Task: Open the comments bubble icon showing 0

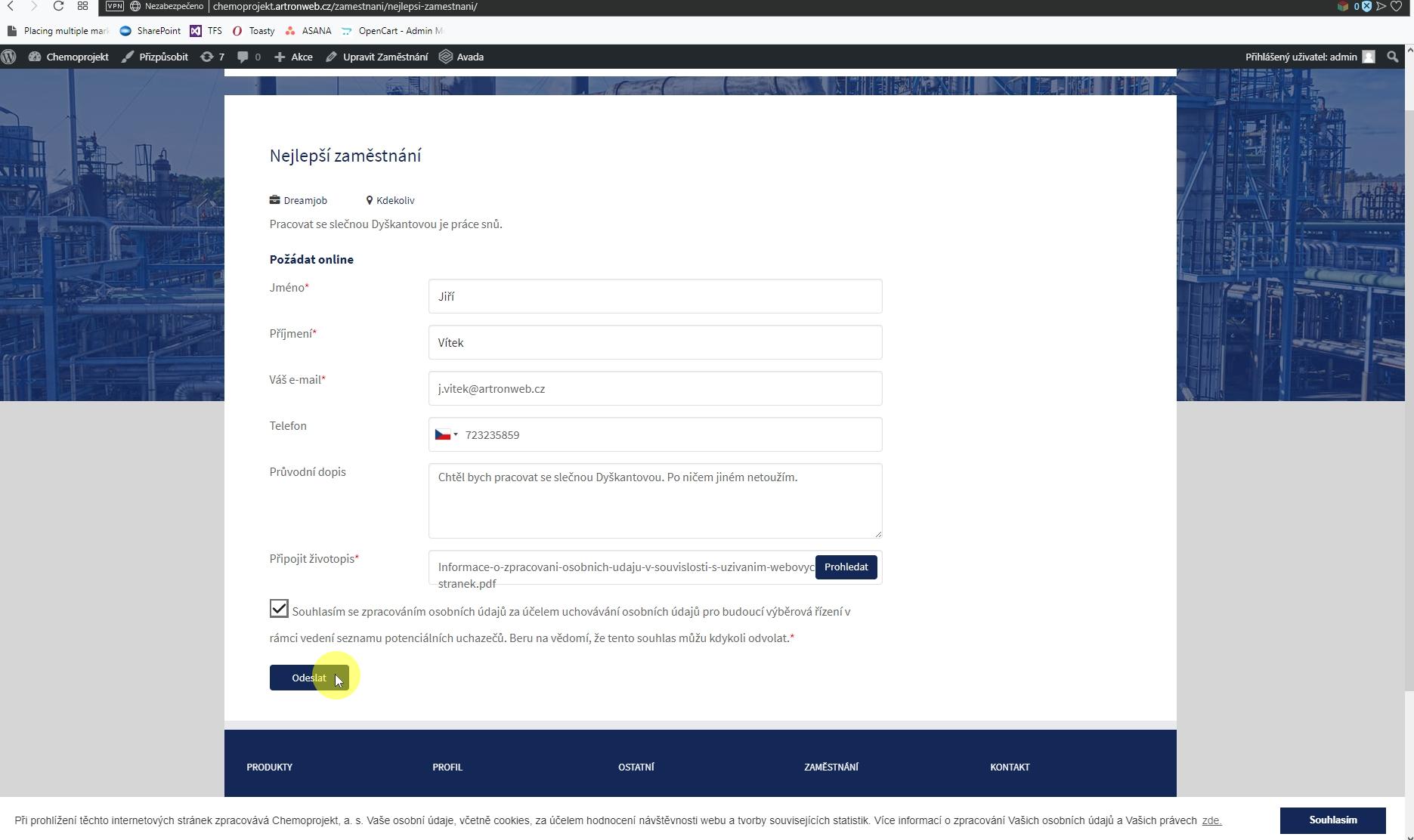Action: 249,57
